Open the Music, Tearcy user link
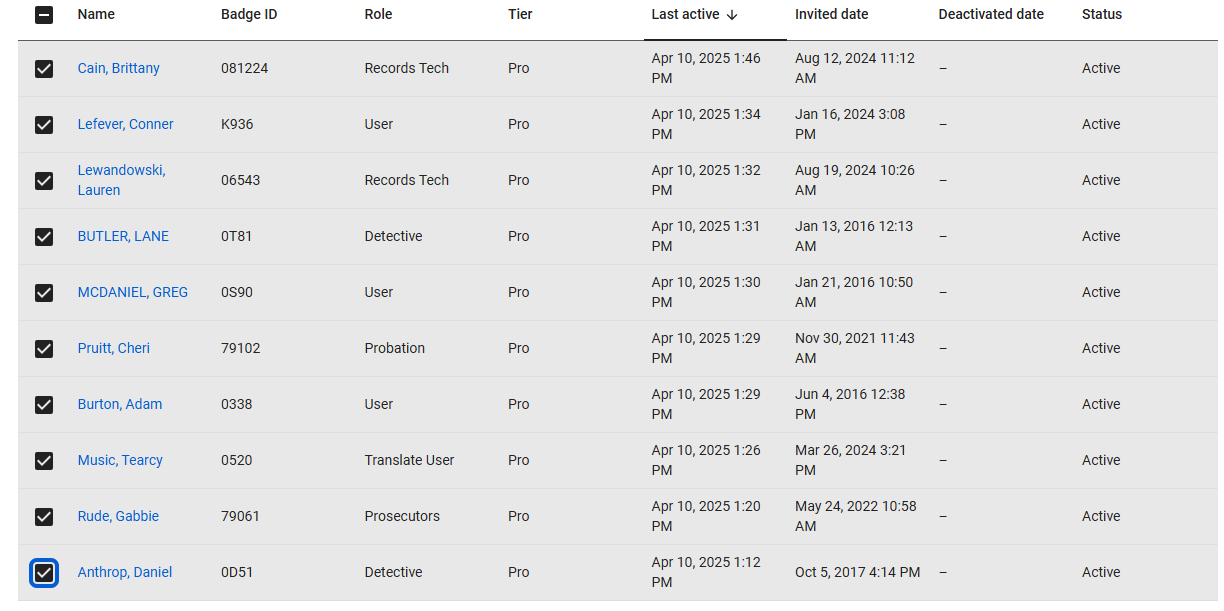Screen dimensions: 1224x611 click(120, 461)
